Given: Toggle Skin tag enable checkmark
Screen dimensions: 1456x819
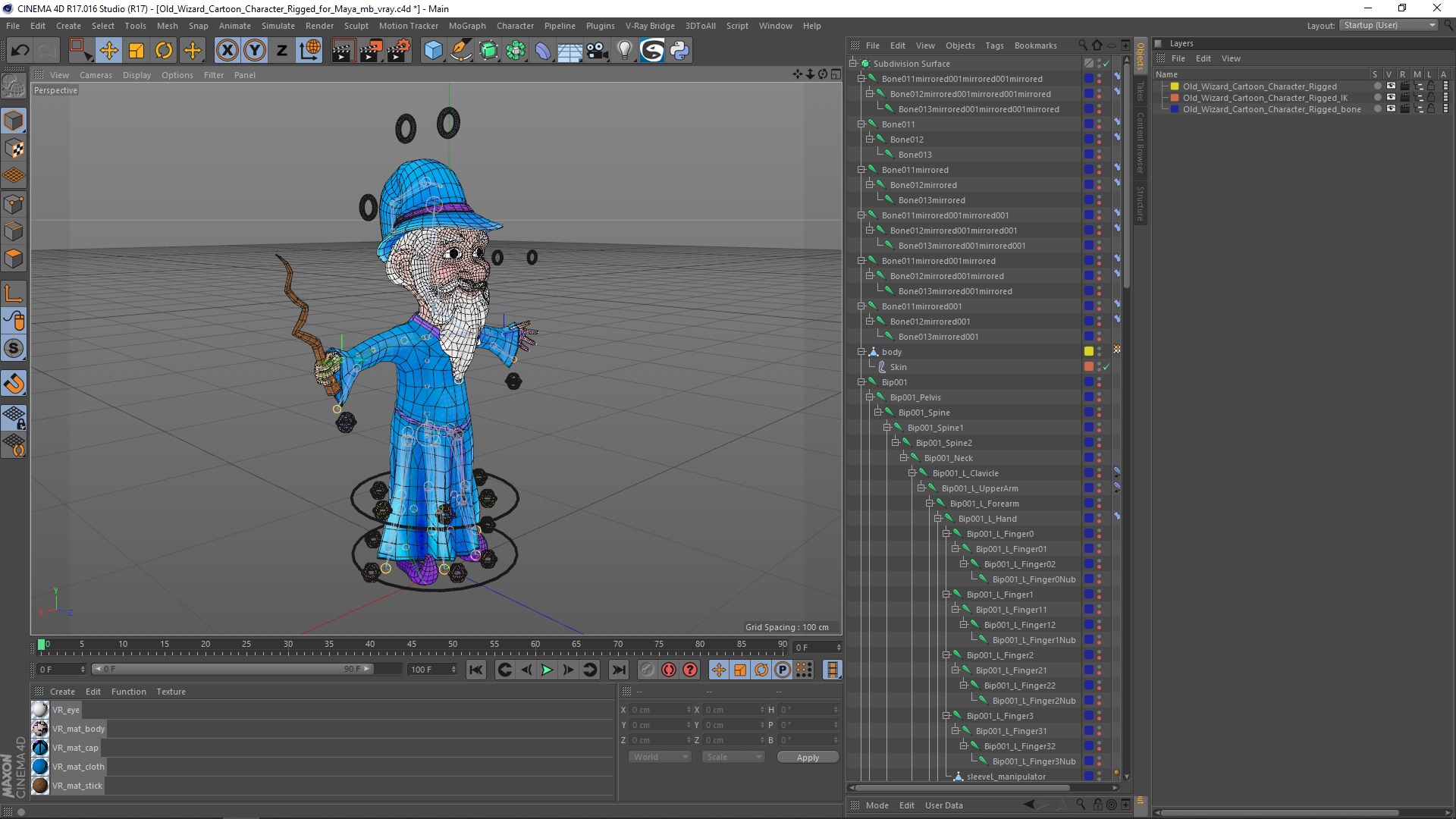Looking at the screenshot, I should pos(1106,367).
